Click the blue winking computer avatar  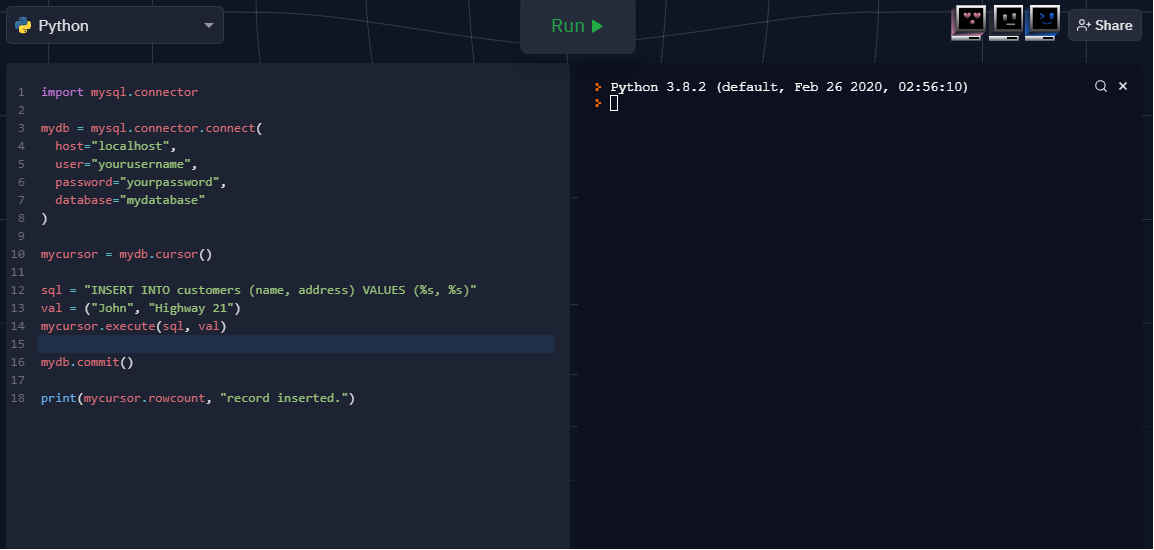[1042, 22]
